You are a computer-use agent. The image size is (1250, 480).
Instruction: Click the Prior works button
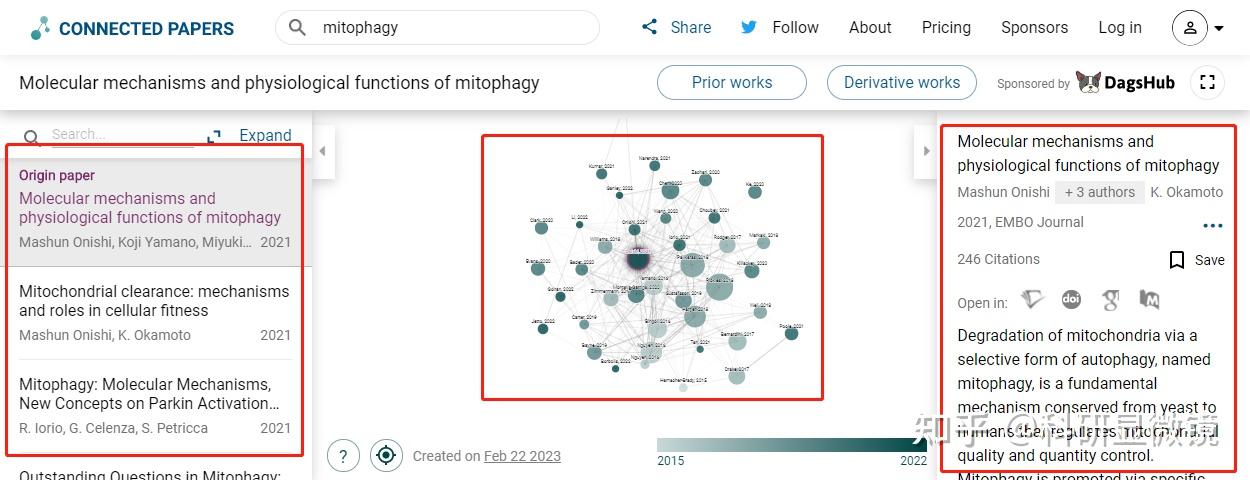click(x=732, y=83)
